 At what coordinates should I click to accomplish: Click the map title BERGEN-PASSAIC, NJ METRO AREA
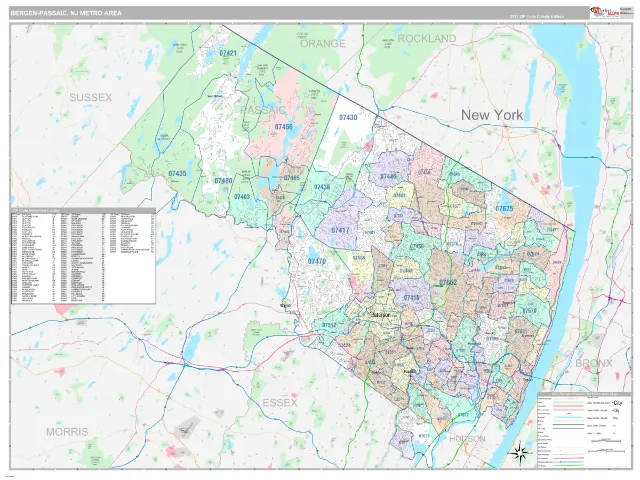point(66,13)
